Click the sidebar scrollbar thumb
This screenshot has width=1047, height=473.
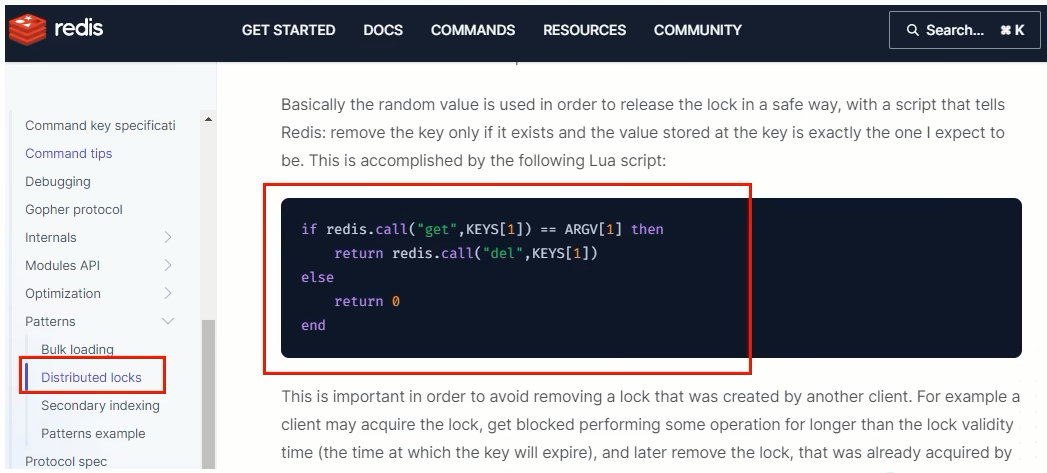click(208, 394)
